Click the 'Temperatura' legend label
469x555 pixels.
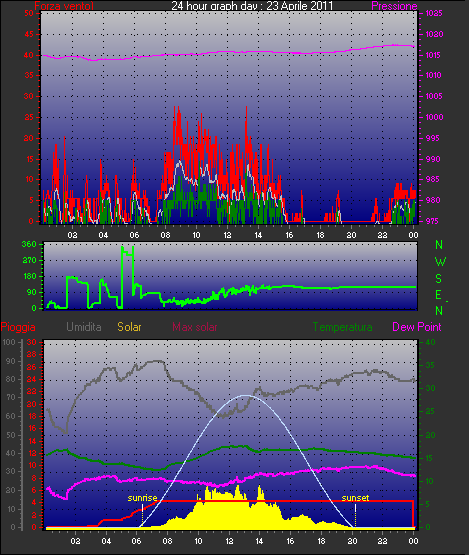(342, 327)
